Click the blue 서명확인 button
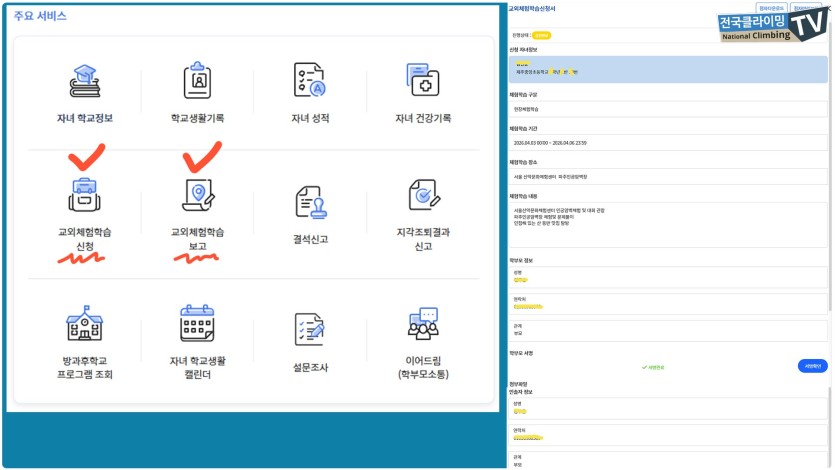This screenshot has width=835, height=470. coord(812,366)
